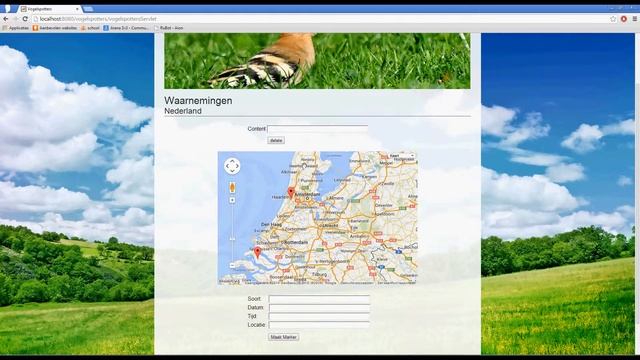Viewport: 640px width, 360px height.
Task: Click the hoopoe bird header image
Action: click(x=317, y=61)
